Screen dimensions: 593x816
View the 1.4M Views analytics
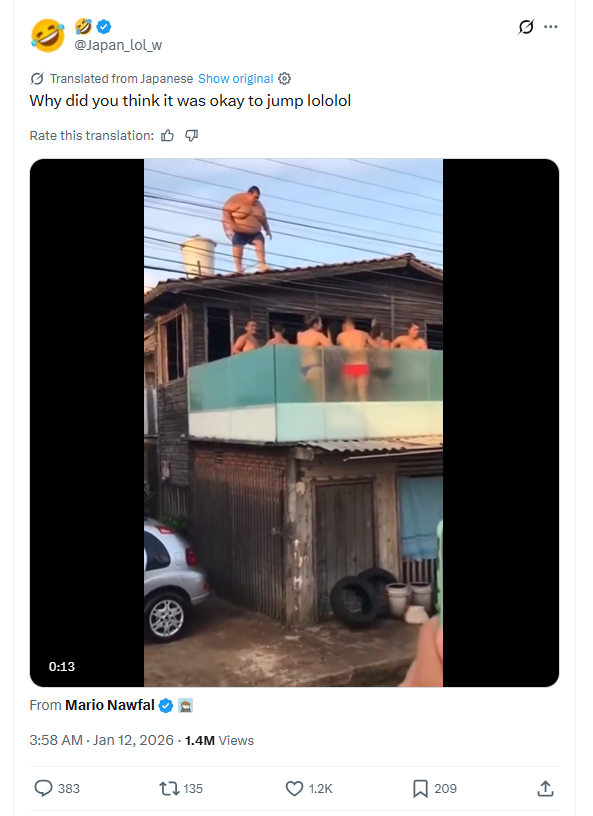coord(219,741)
